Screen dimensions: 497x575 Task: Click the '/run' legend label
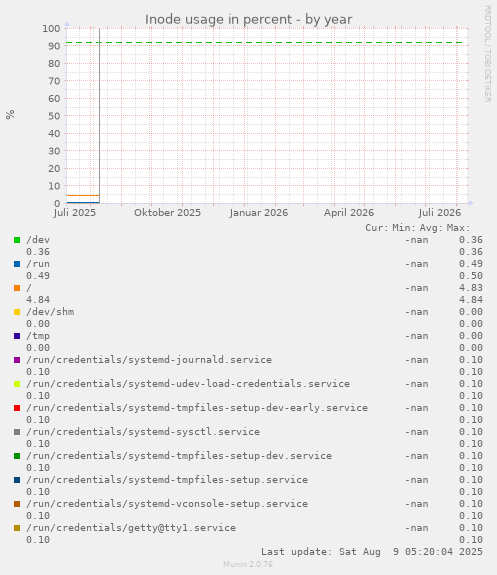[x=38, y=264]
